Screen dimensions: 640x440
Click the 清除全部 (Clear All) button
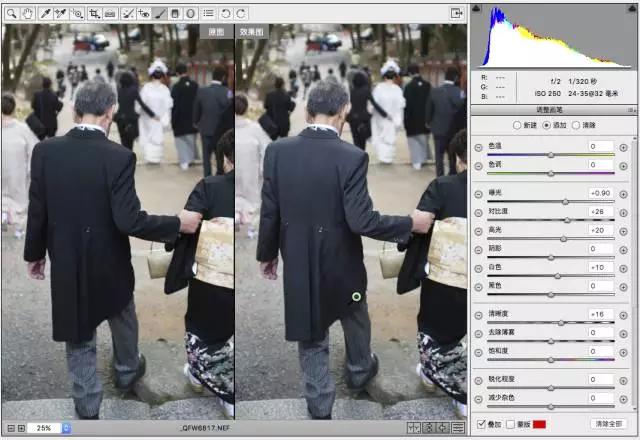(x=609, y=424)
